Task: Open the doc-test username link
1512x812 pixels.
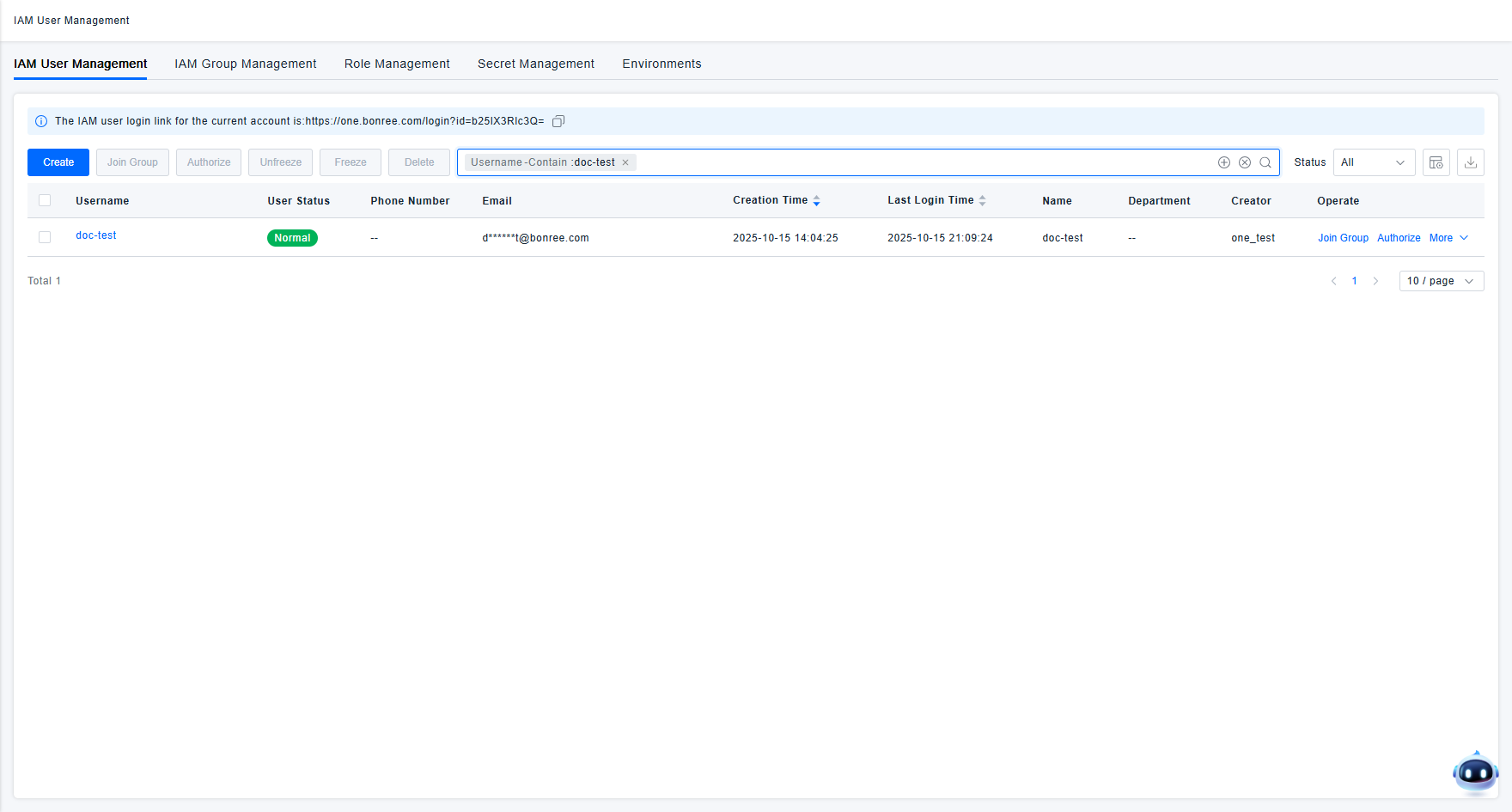Action: (96, 235)
